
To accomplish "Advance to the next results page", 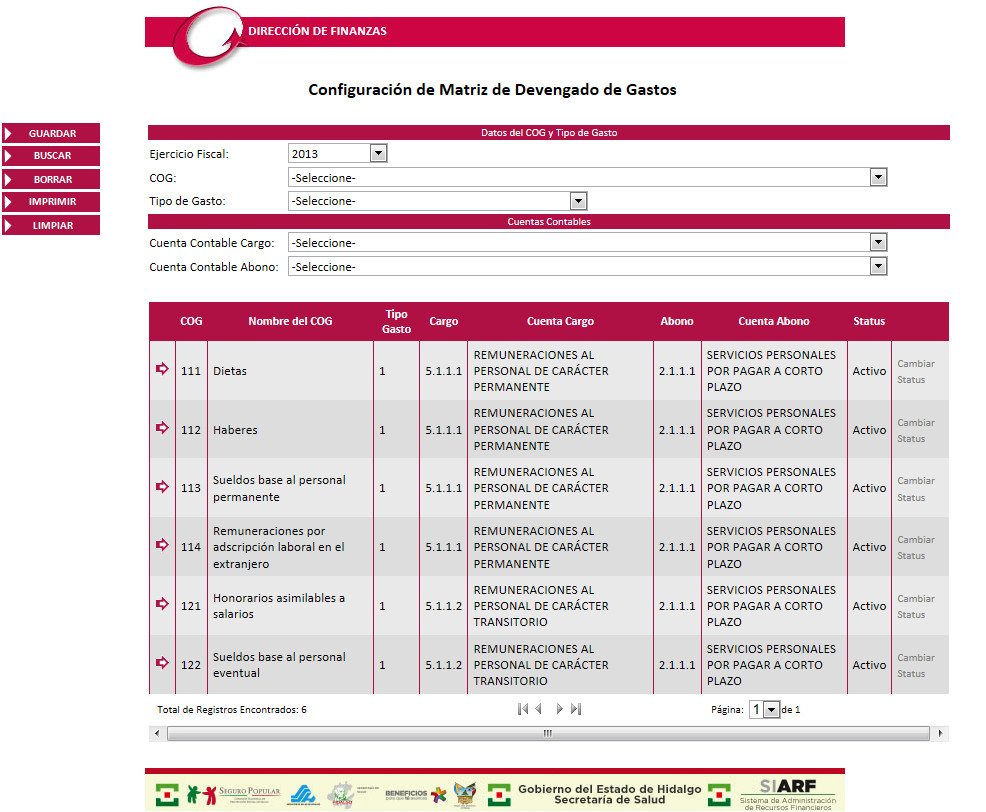I will pos(559,709).
